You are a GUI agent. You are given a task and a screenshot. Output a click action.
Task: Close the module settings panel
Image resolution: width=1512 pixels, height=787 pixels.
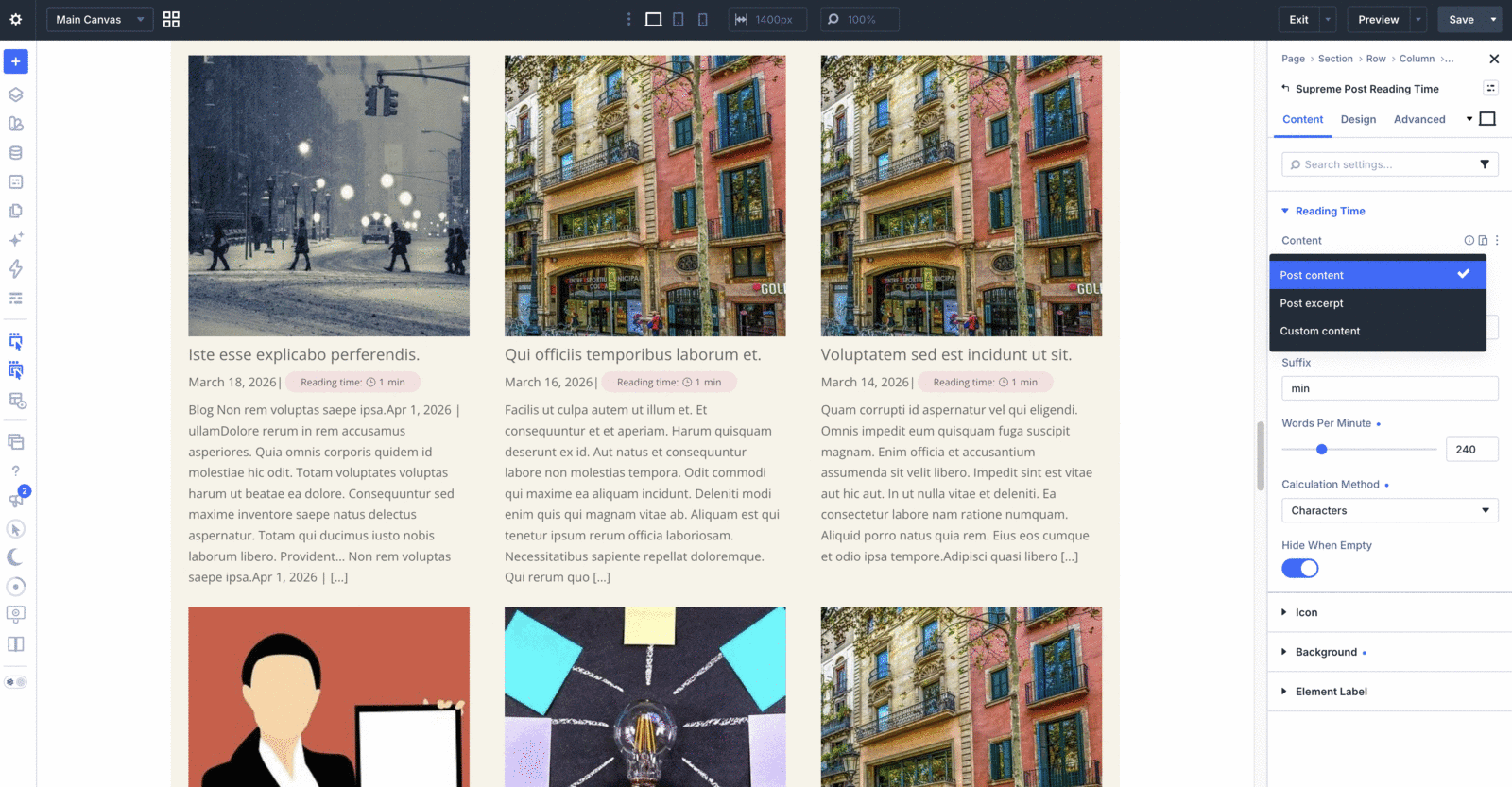(1494, 59)
